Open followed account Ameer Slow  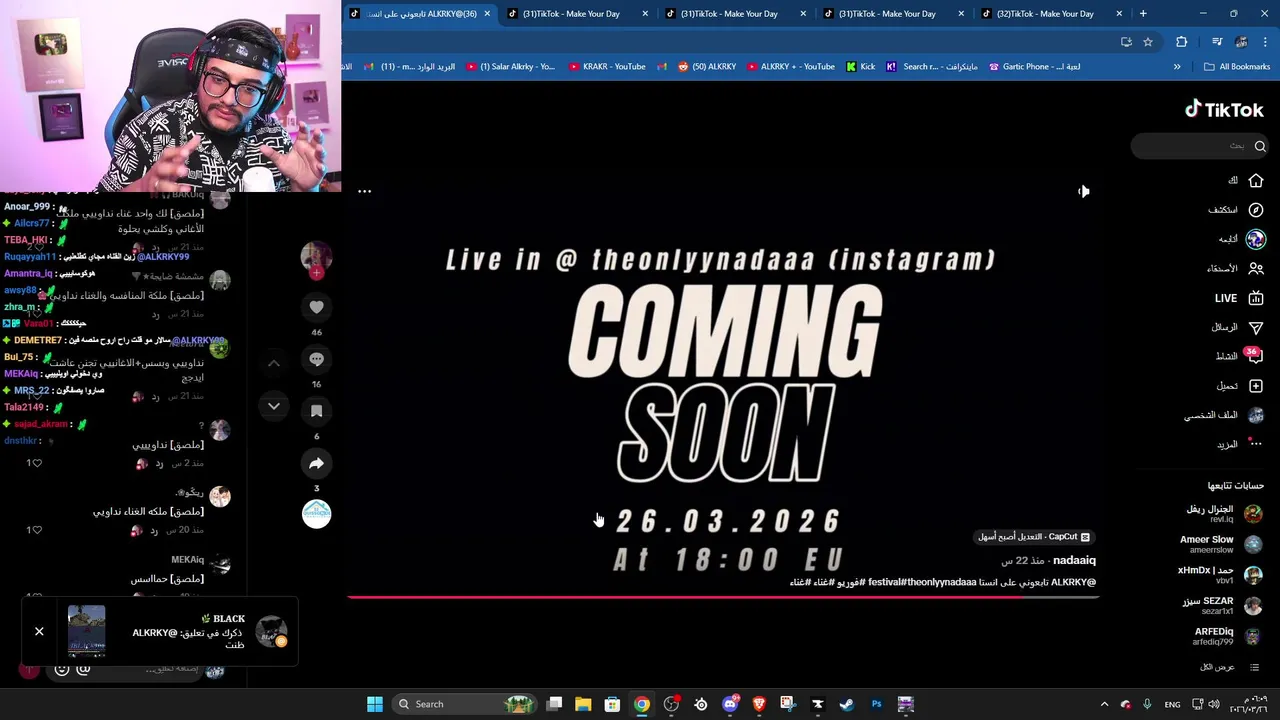click(x=1222, y=544)
